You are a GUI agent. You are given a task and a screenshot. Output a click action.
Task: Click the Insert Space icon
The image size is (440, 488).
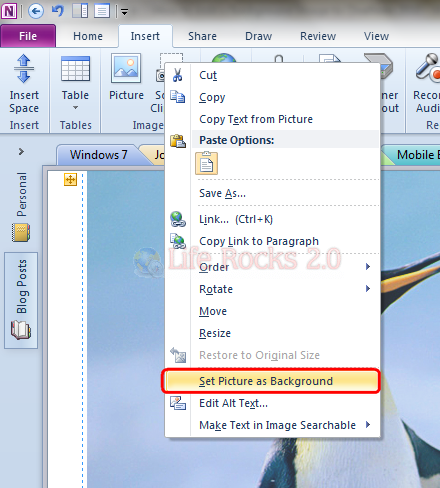24,69
